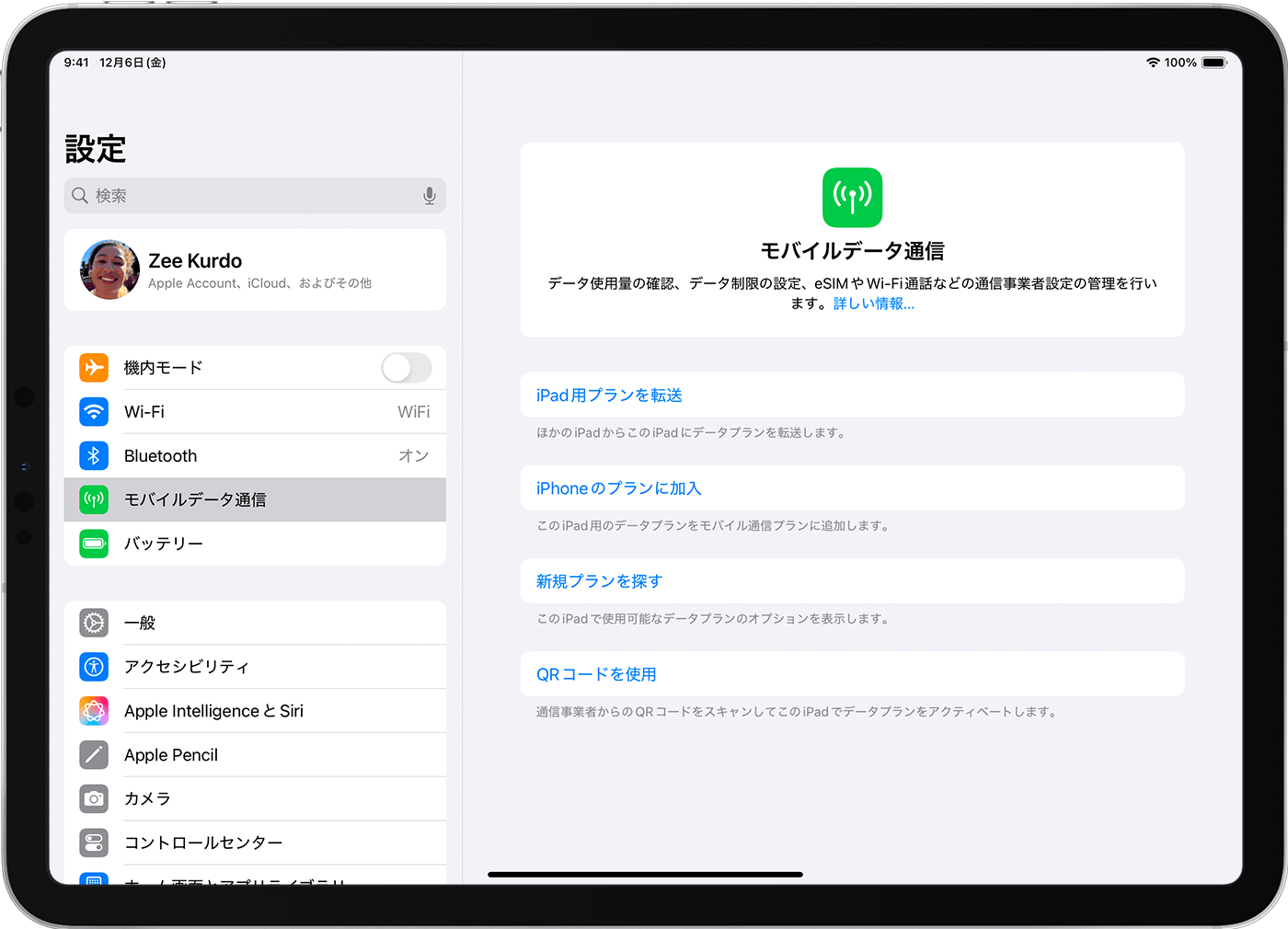This screenshot has width=1288, height=929.
Task: Open the Bluetooth settings row
Action: tap(255, 455)
